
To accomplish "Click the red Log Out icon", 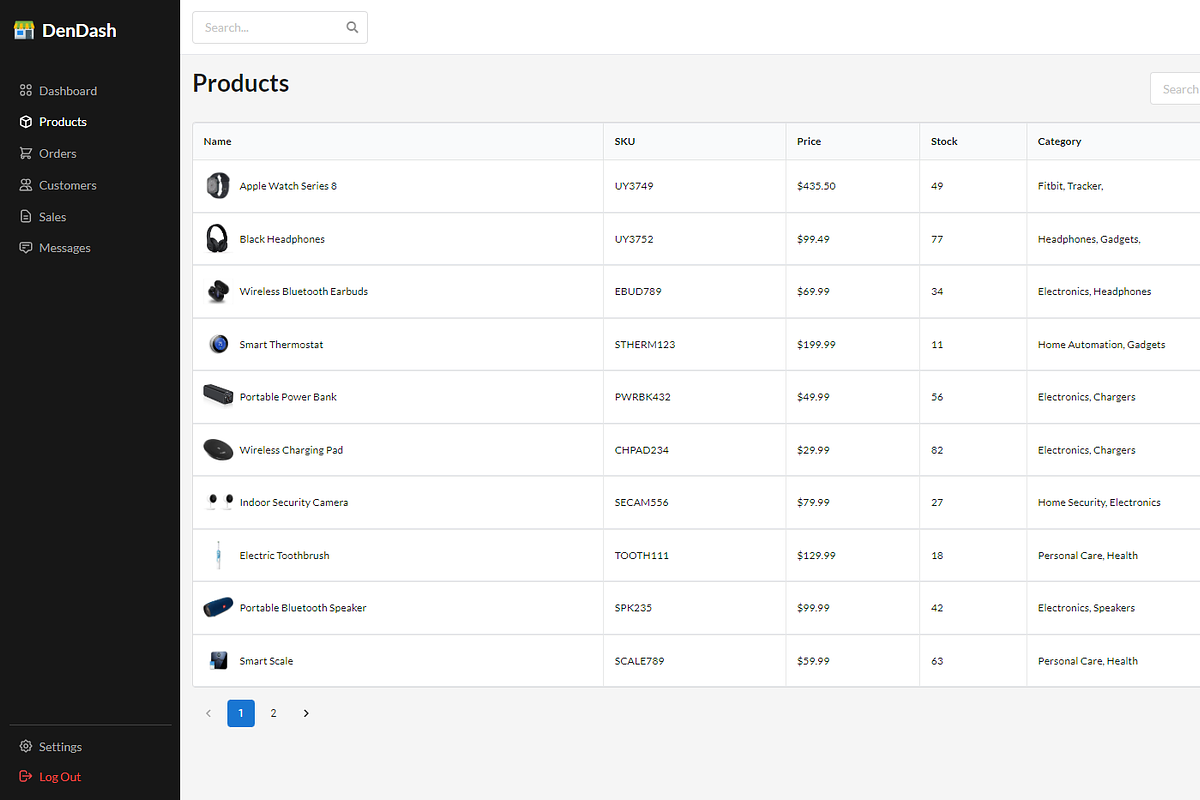I will pyautogui.click(x=26, y=777).
